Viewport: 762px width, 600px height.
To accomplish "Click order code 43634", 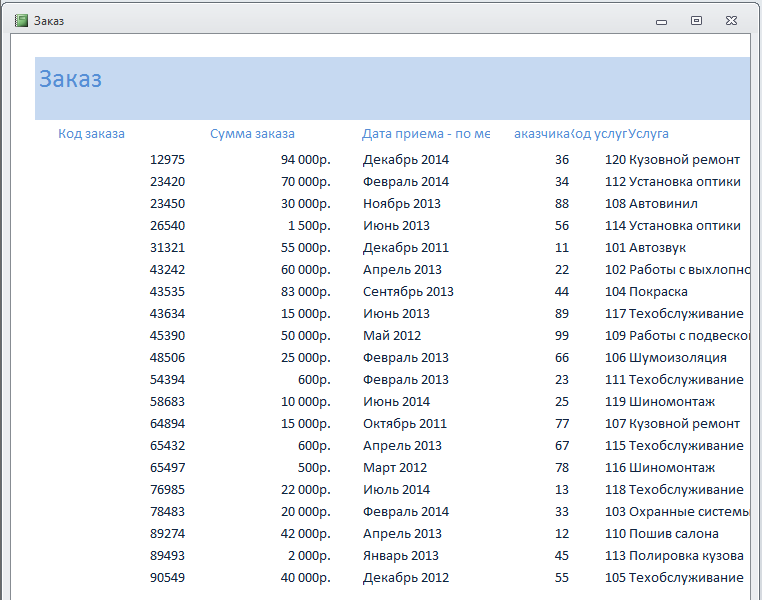I will click(x=167, y=314).
